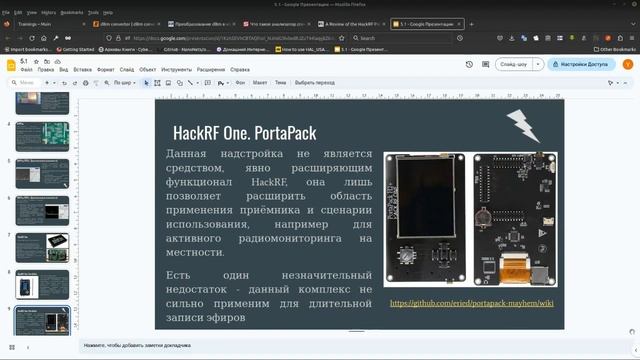
Task: Open the mode switcher dropdown at toolbar right
Action: click(x=618, y=83)
